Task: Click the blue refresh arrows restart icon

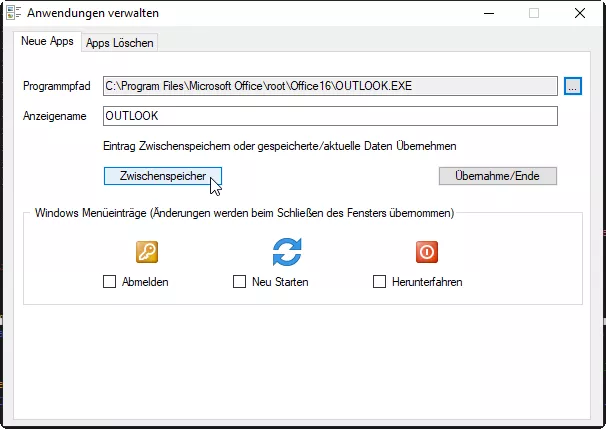Action: (x=287, y=251)
